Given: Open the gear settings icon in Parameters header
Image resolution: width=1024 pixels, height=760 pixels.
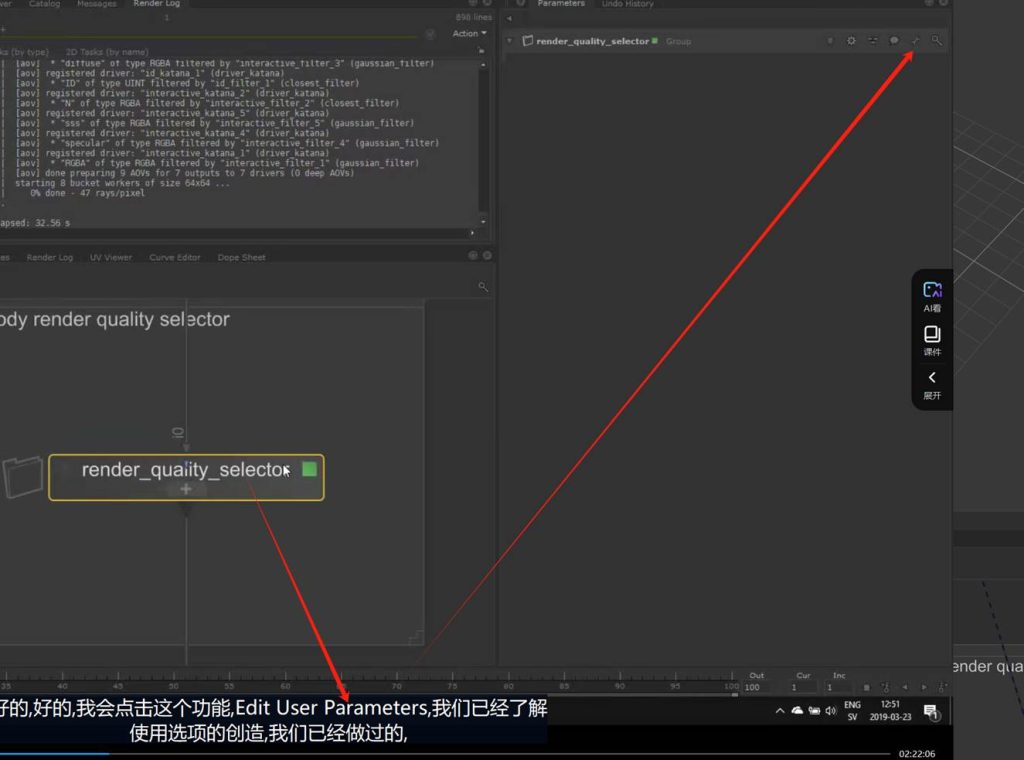Looking at the screenshot, I should coord(851,41).
